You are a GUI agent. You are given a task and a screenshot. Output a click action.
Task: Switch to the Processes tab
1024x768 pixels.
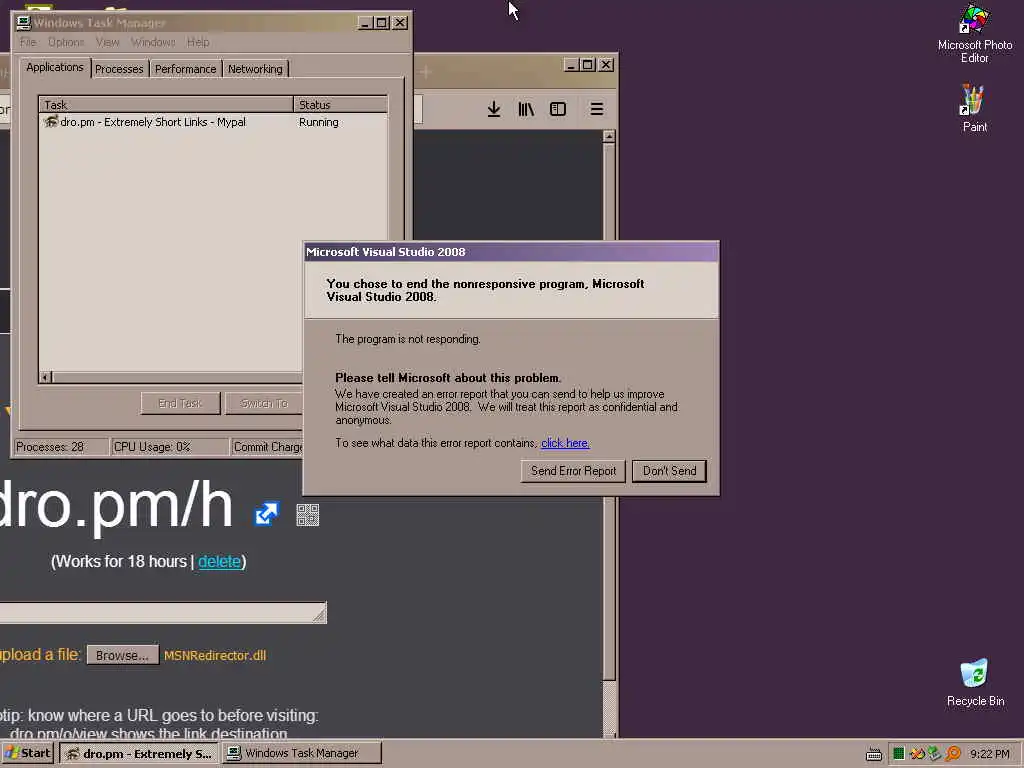tap(119, 69)
